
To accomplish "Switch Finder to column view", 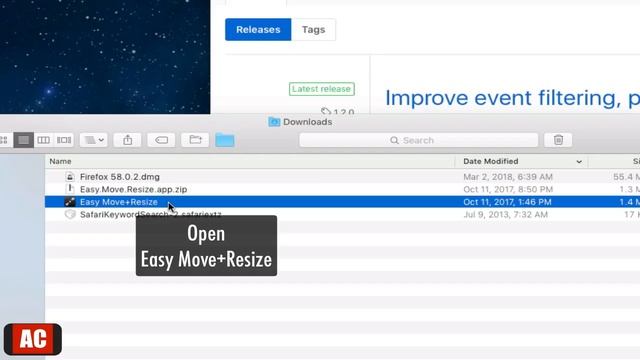I will [44, 140].
